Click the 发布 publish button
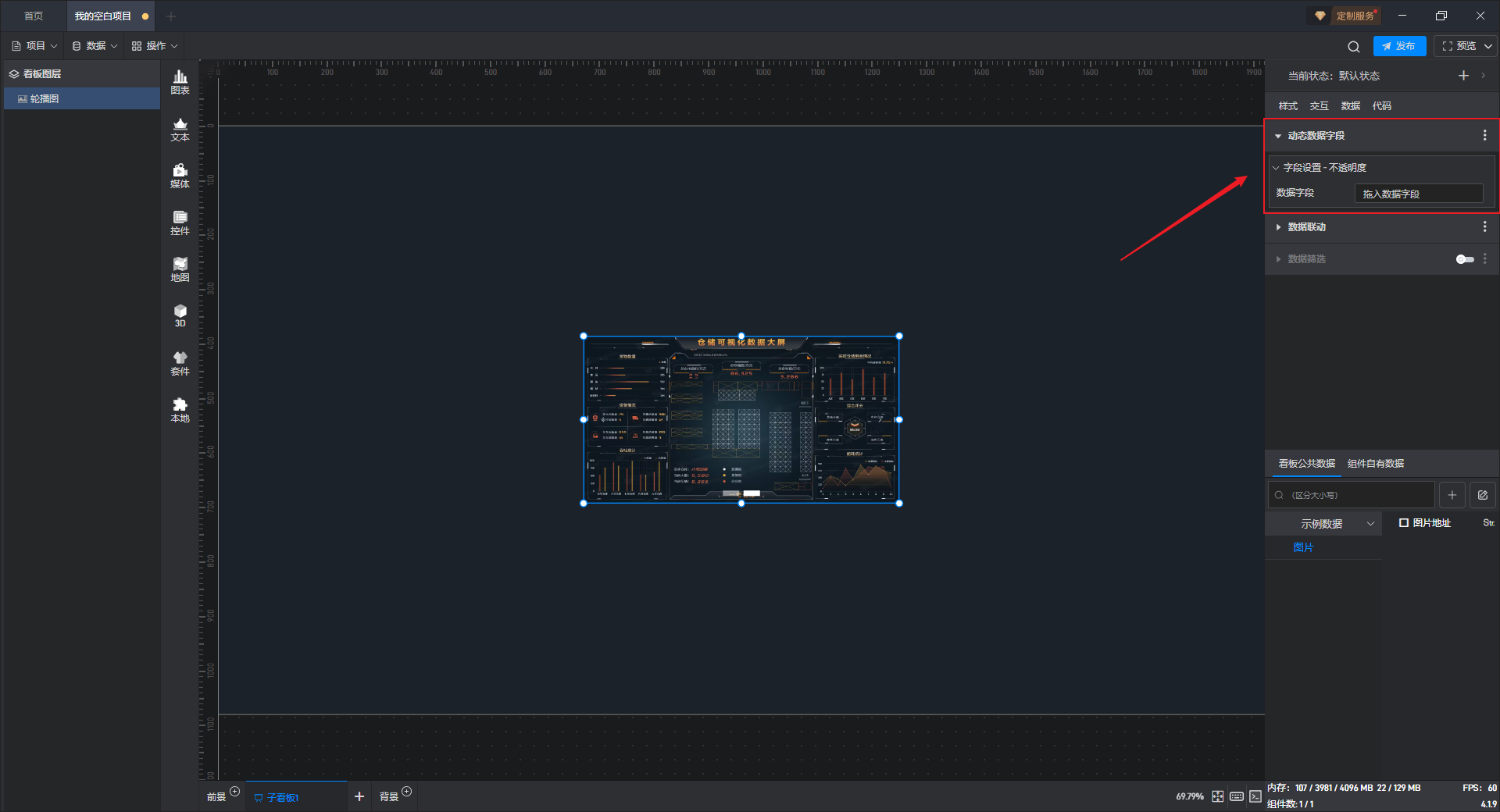 pos(1399,46)
